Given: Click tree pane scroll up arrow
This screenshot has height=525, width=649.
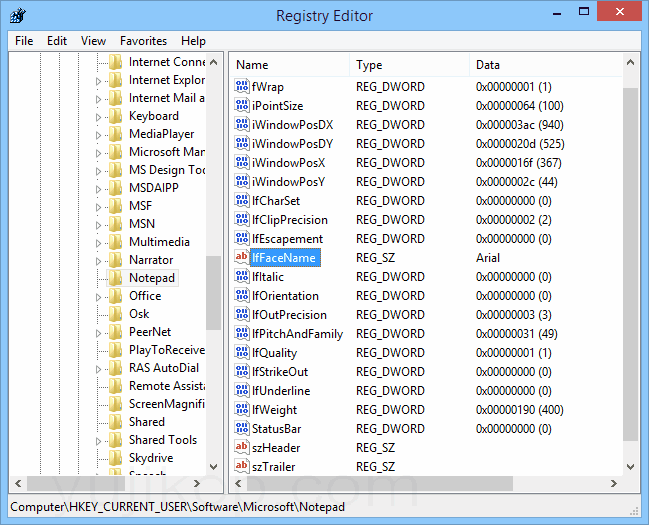Looking at the screenshot, I should click(214, 62).
